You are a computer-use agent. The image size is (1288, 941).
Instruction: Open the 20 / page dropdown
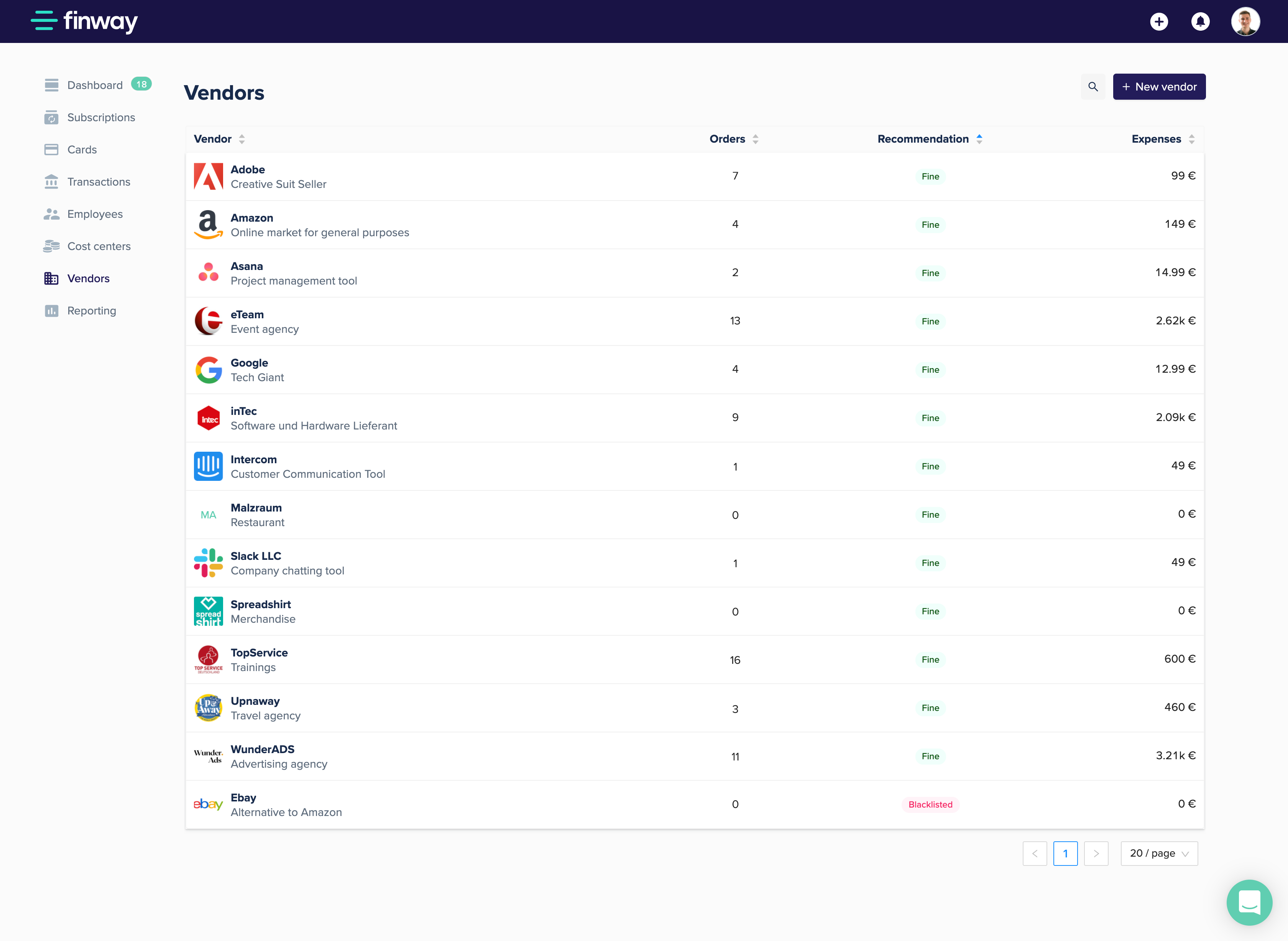coord(1159,853)
